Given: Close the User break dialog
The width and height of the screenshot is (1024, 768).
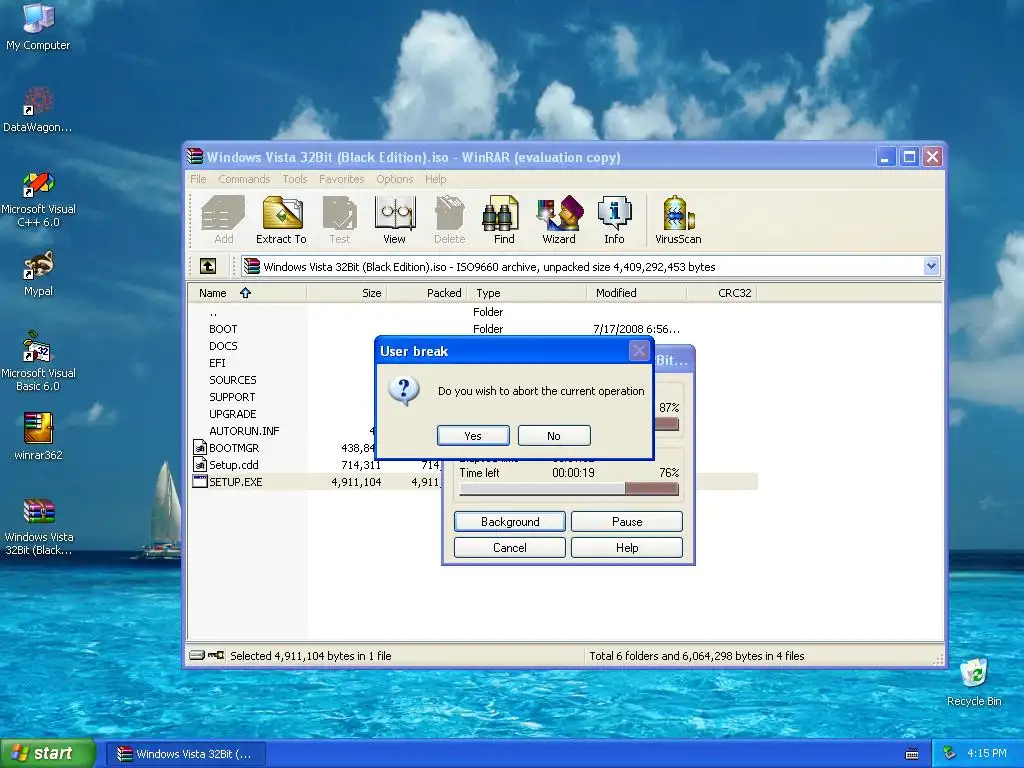Looking at the screenshot, I should pos(639,351).
